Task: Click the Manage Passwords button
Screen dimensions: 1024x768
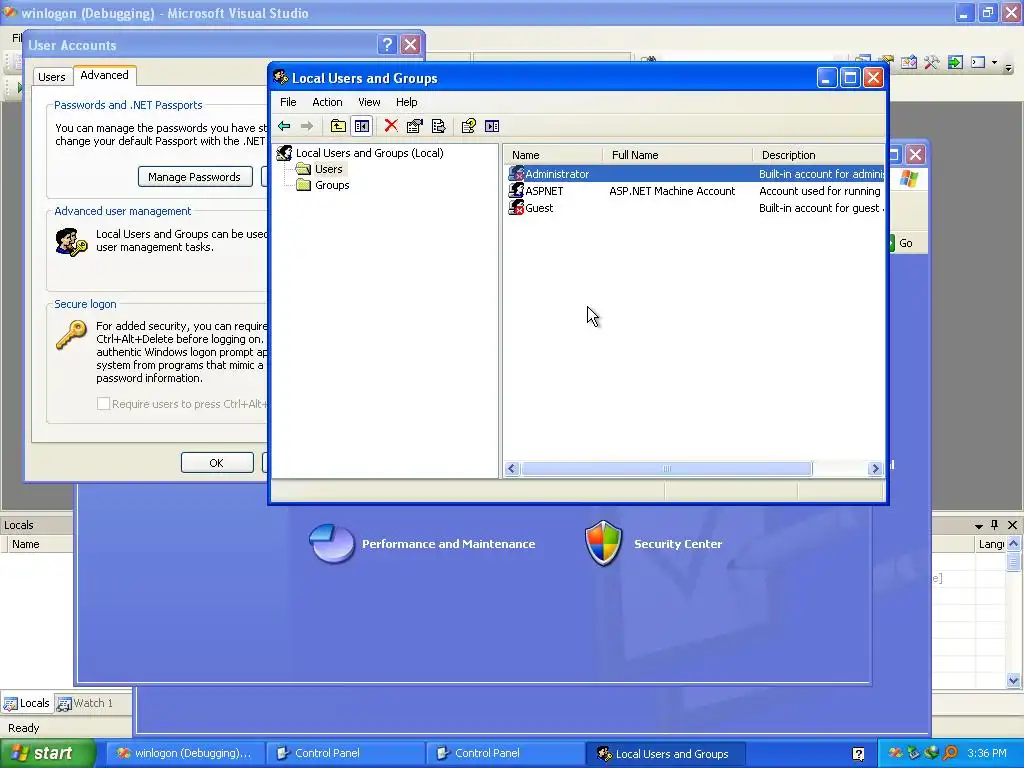Action: (195, 177)
